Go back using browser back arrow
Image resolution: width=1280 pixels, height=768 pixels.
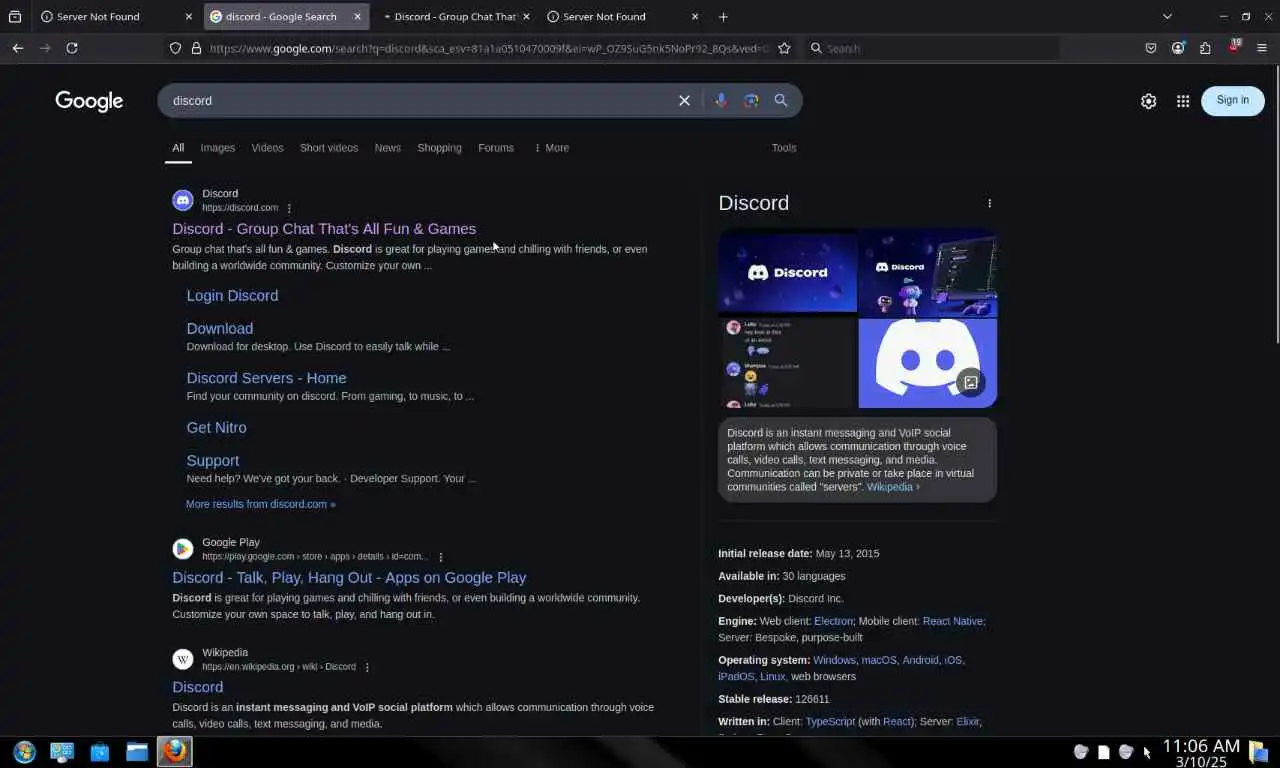click(18, 48)
